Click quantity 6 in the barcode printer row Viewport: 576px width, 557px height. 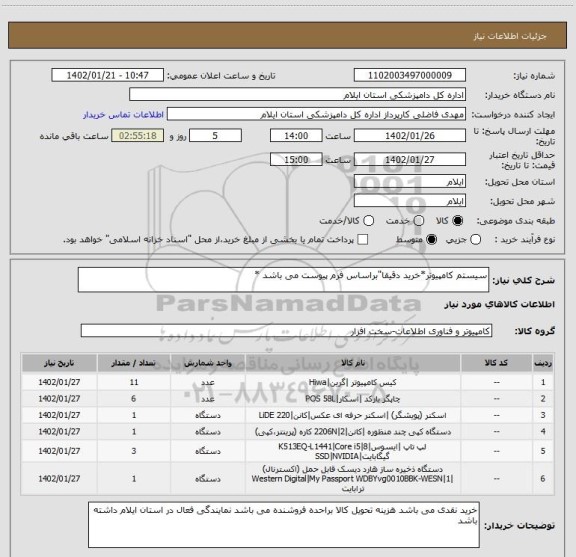point(134,399)
